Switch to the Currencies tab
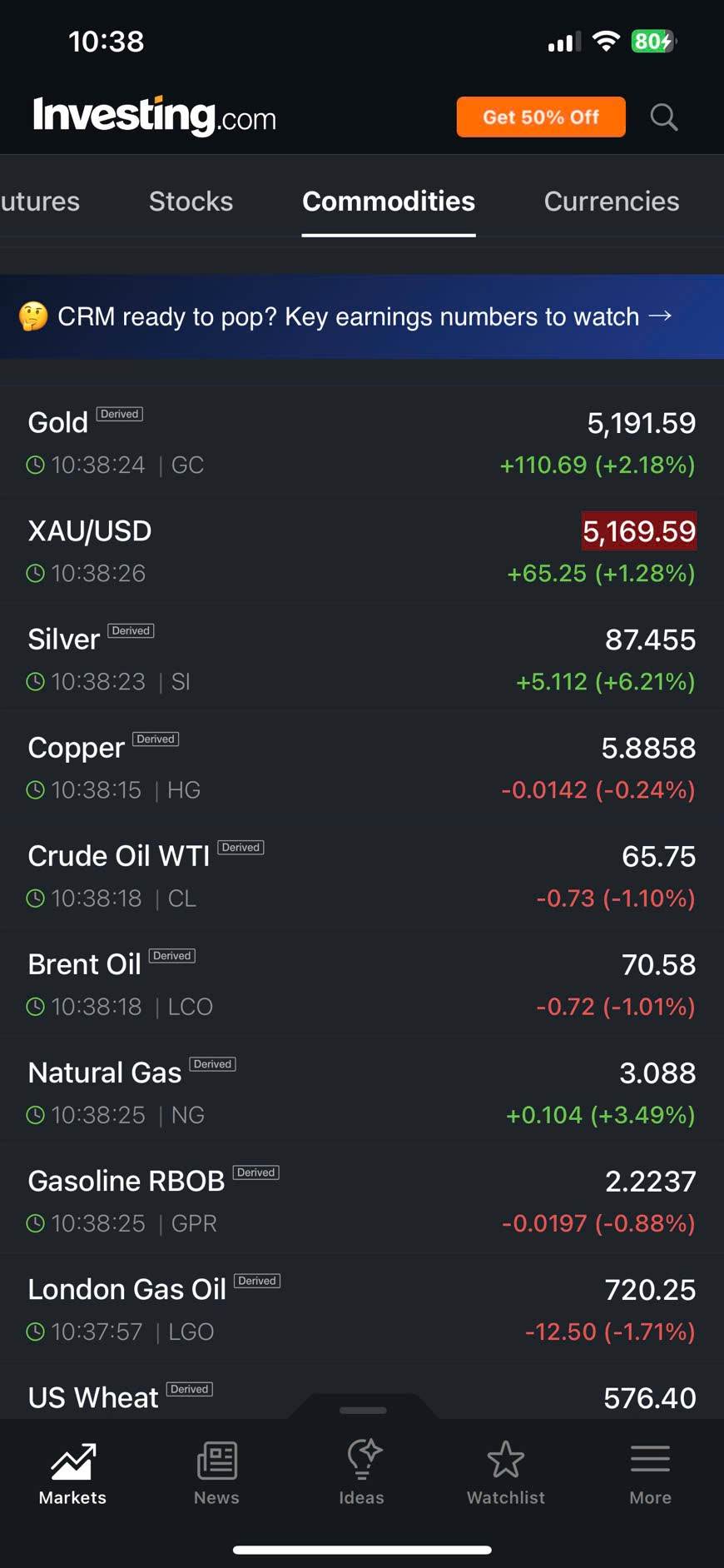Image resolution: width=724 pixels, height=1568 pixels. (611, 202)
